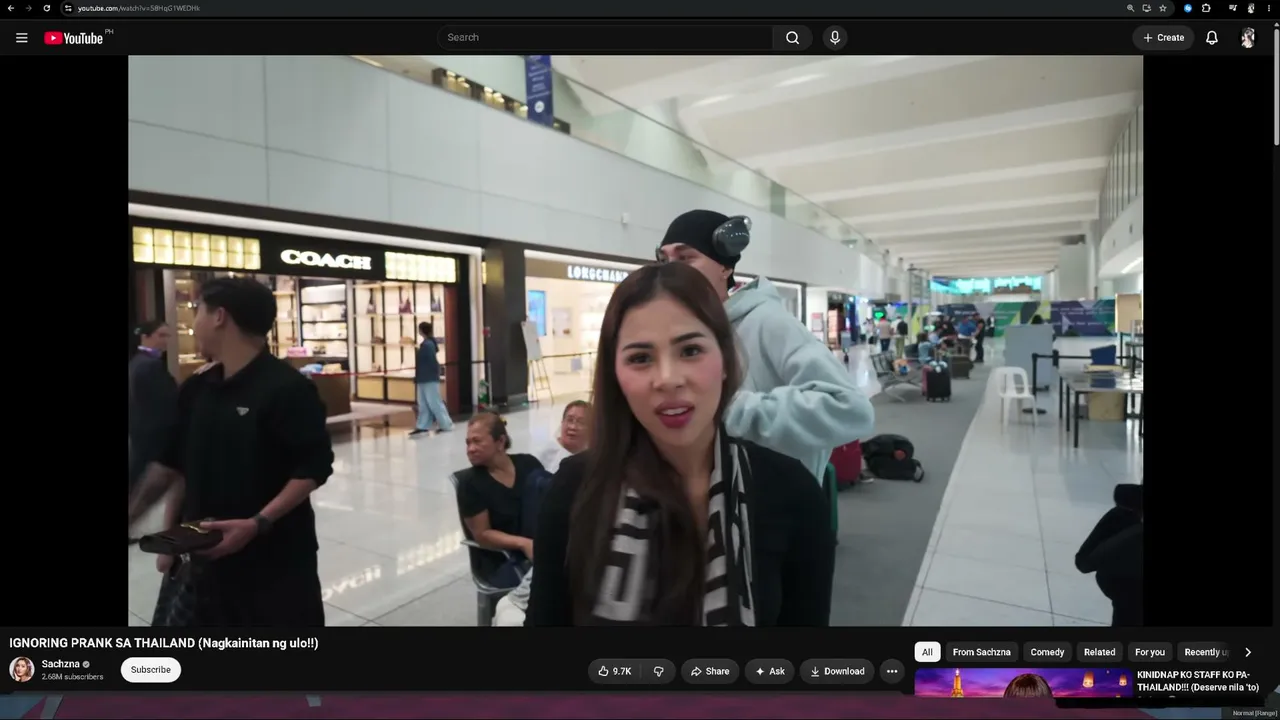Like the video with 9.7K likes
Screen dimensions: 1280x720
click(x=614, y=671)
